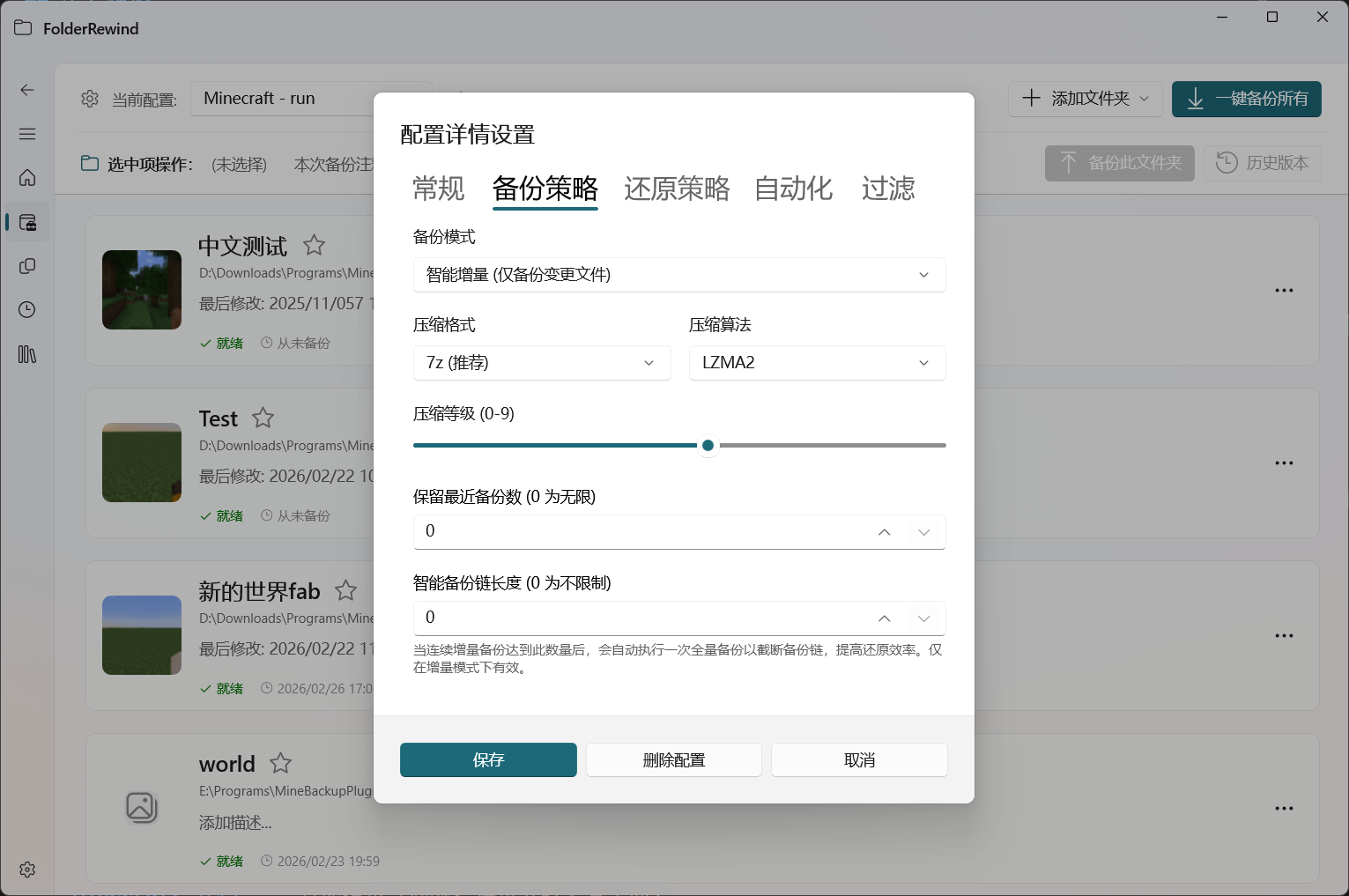Select the library/statistics icon in the sidebar

26,354
